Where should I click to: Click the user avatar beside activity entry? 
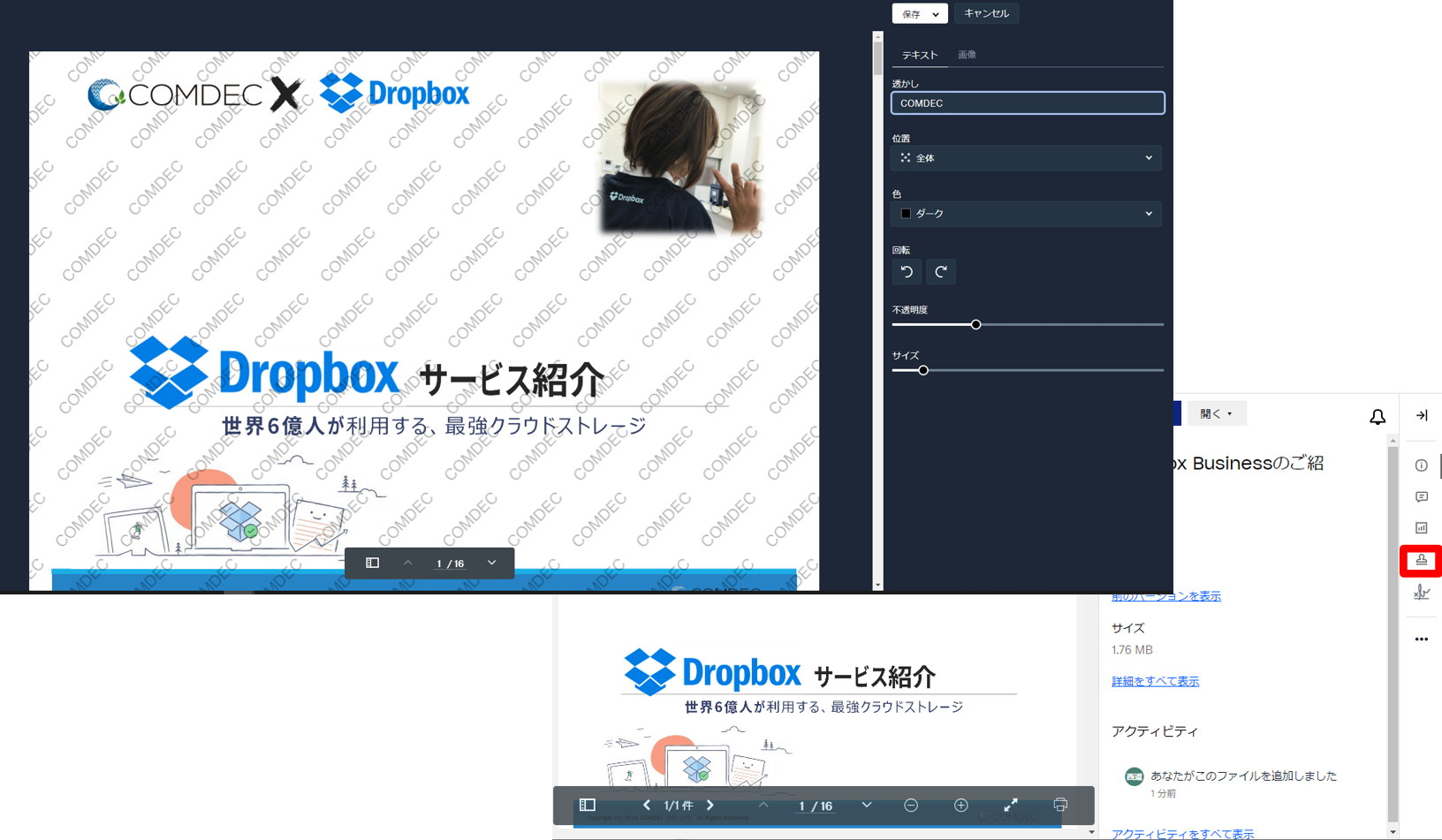1135,776
